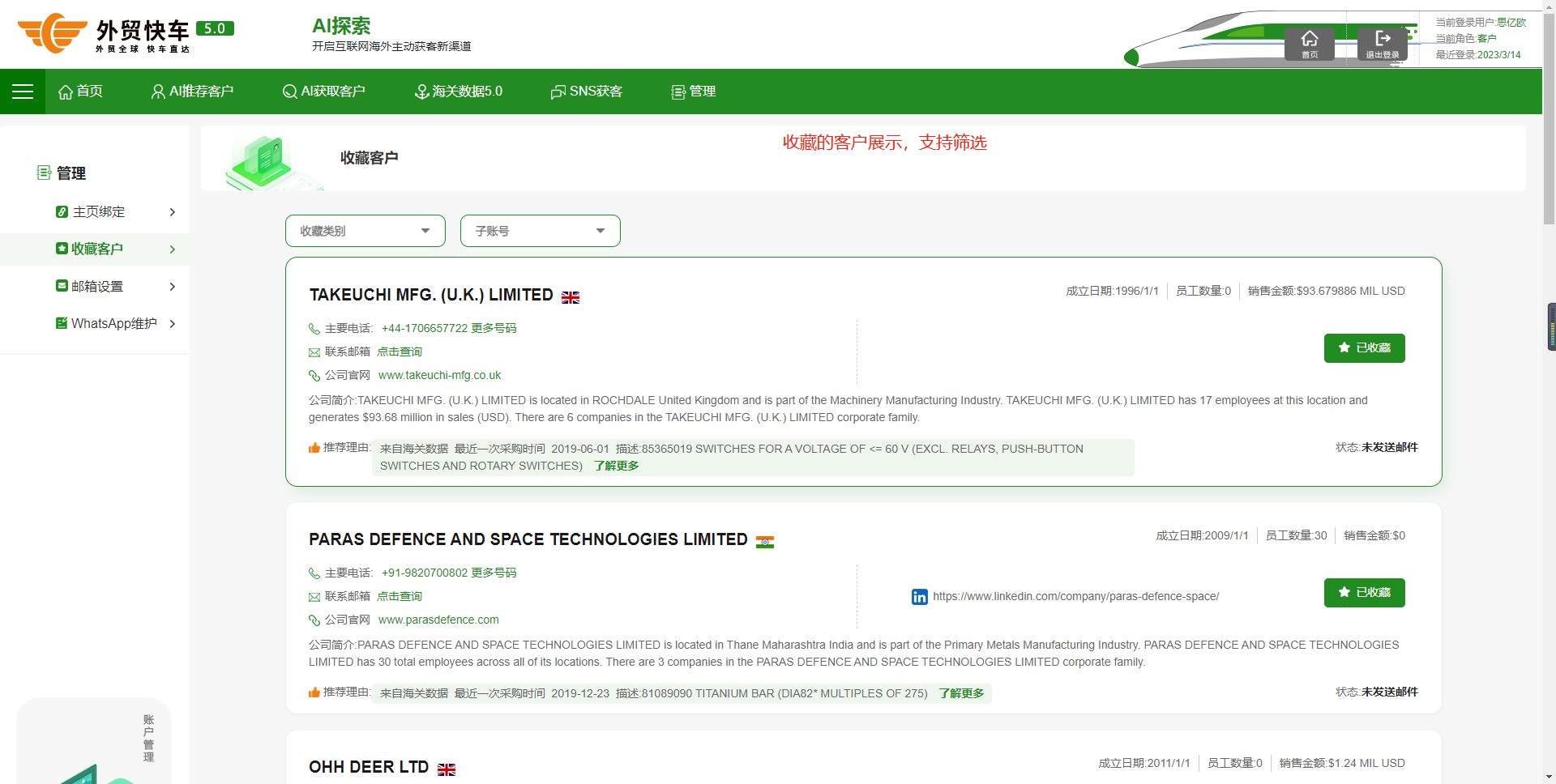Go to 首页 in navigation bar

80,92
